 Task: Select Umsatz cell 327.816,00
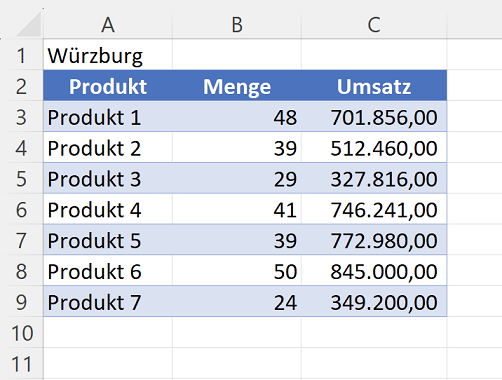pyautogui.click(x=374, y=178)
